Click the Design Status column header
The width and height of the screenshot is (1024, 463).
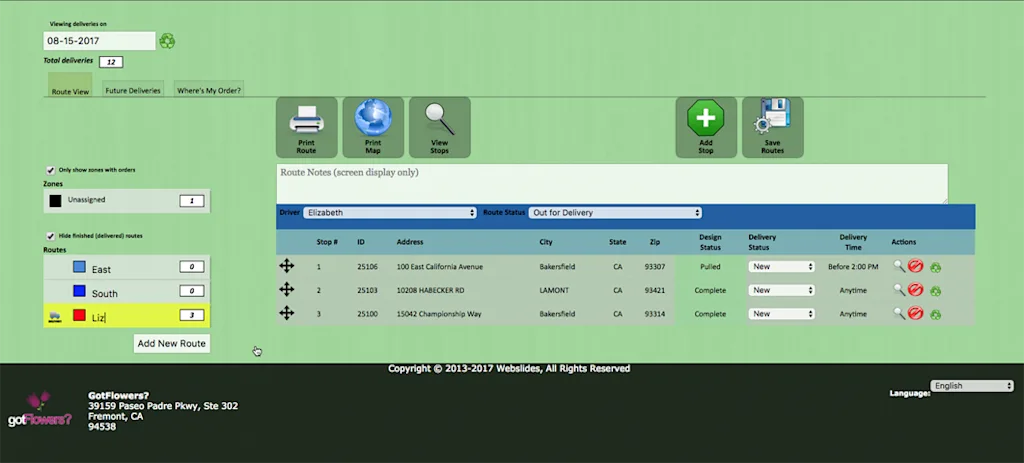710,242
